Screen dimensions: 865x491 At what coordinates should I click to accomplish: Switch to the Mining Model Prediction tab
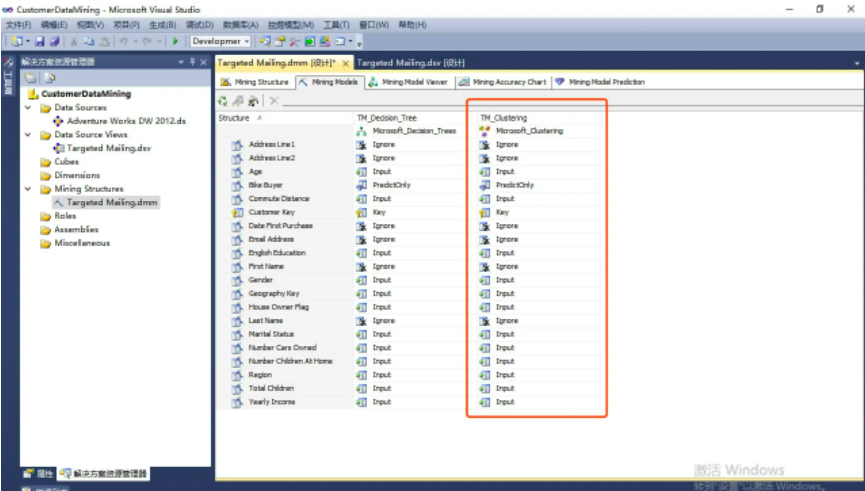(600, 82)
